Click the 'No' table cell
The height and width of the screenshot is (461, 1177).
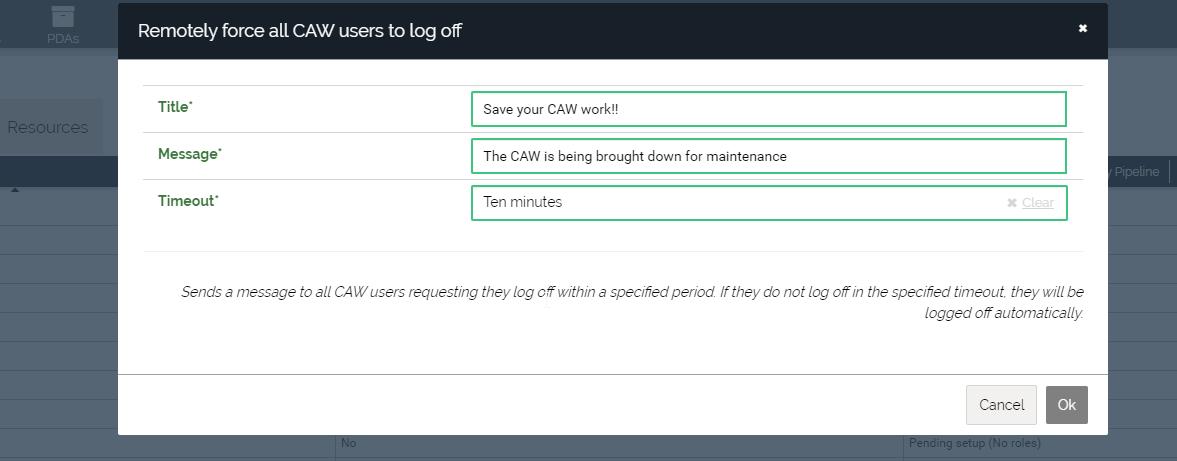(x=349, y=443)
